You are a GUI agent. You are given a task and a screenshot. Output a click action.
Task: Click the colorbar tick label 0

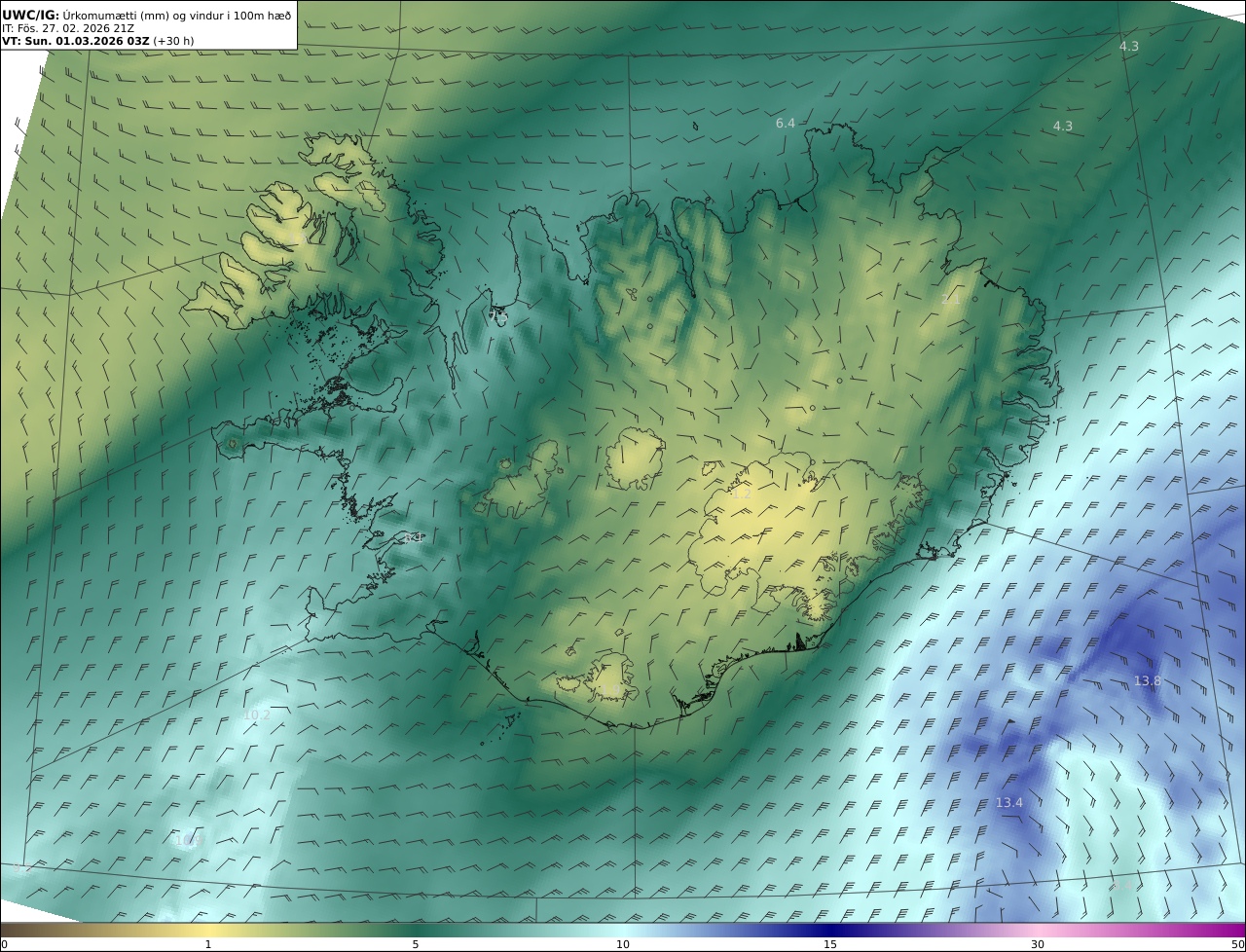pos(4,944)
